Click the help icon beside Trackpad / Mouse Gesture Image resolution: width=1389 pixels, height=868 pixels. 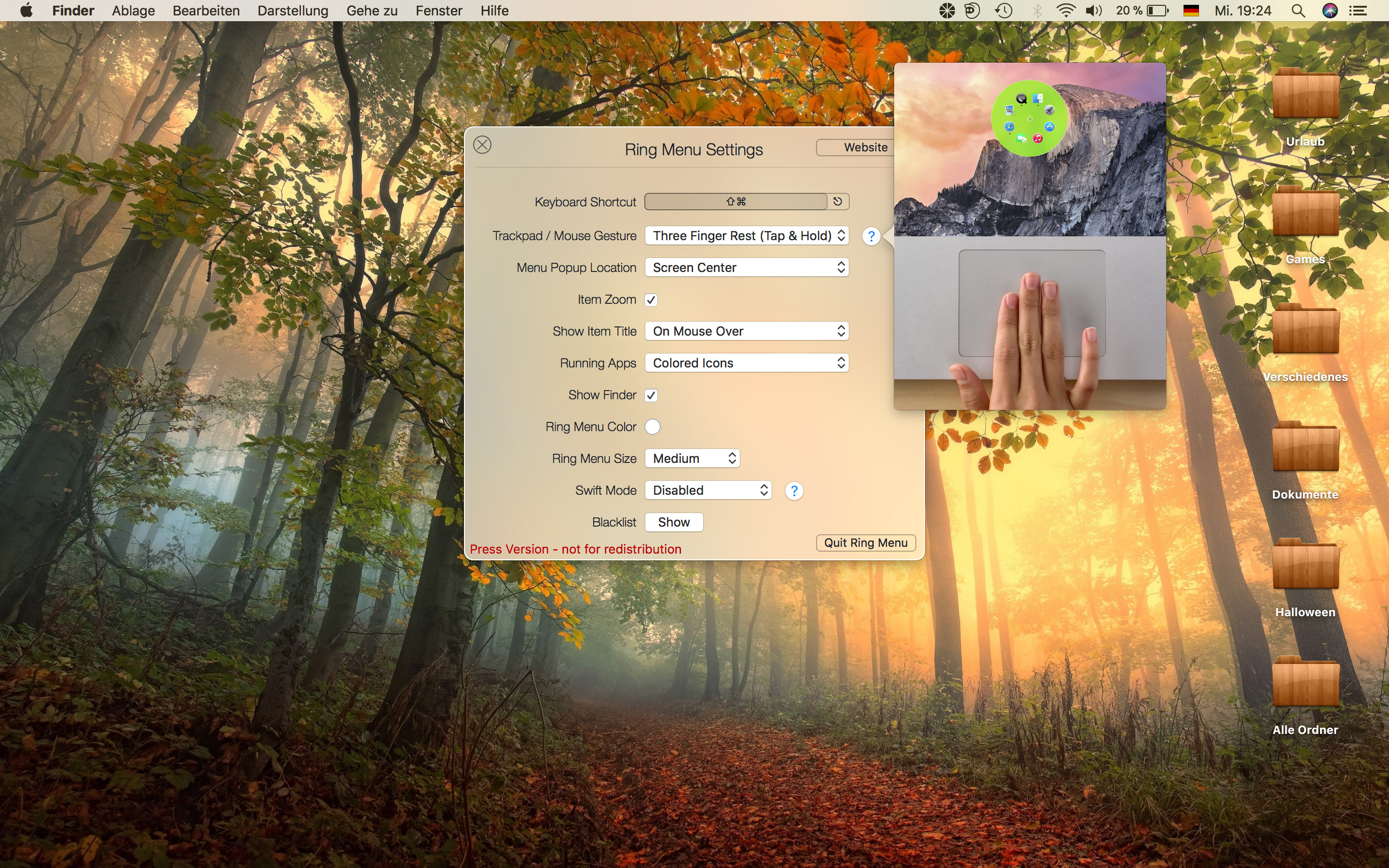[871, 236]
